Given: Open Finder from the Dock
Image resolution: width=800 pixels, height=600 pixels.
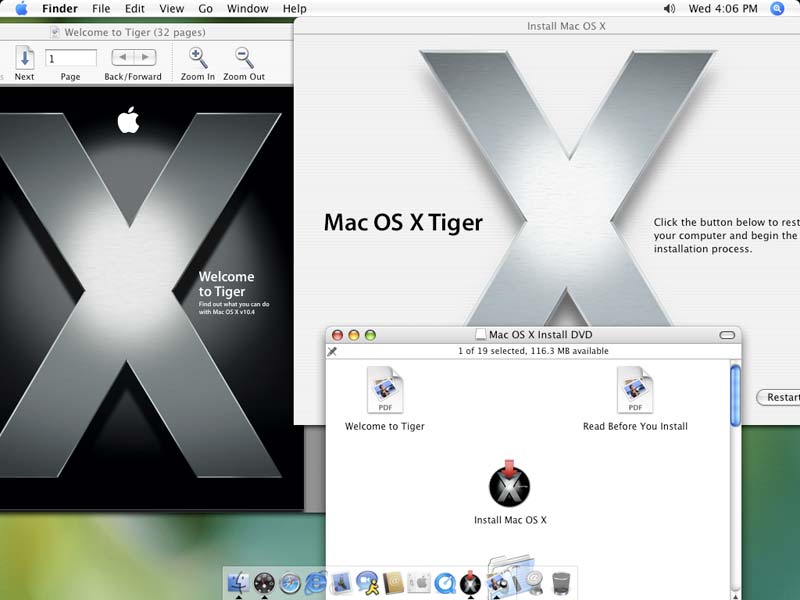Looking at the screenshot, I should [238, 583].
